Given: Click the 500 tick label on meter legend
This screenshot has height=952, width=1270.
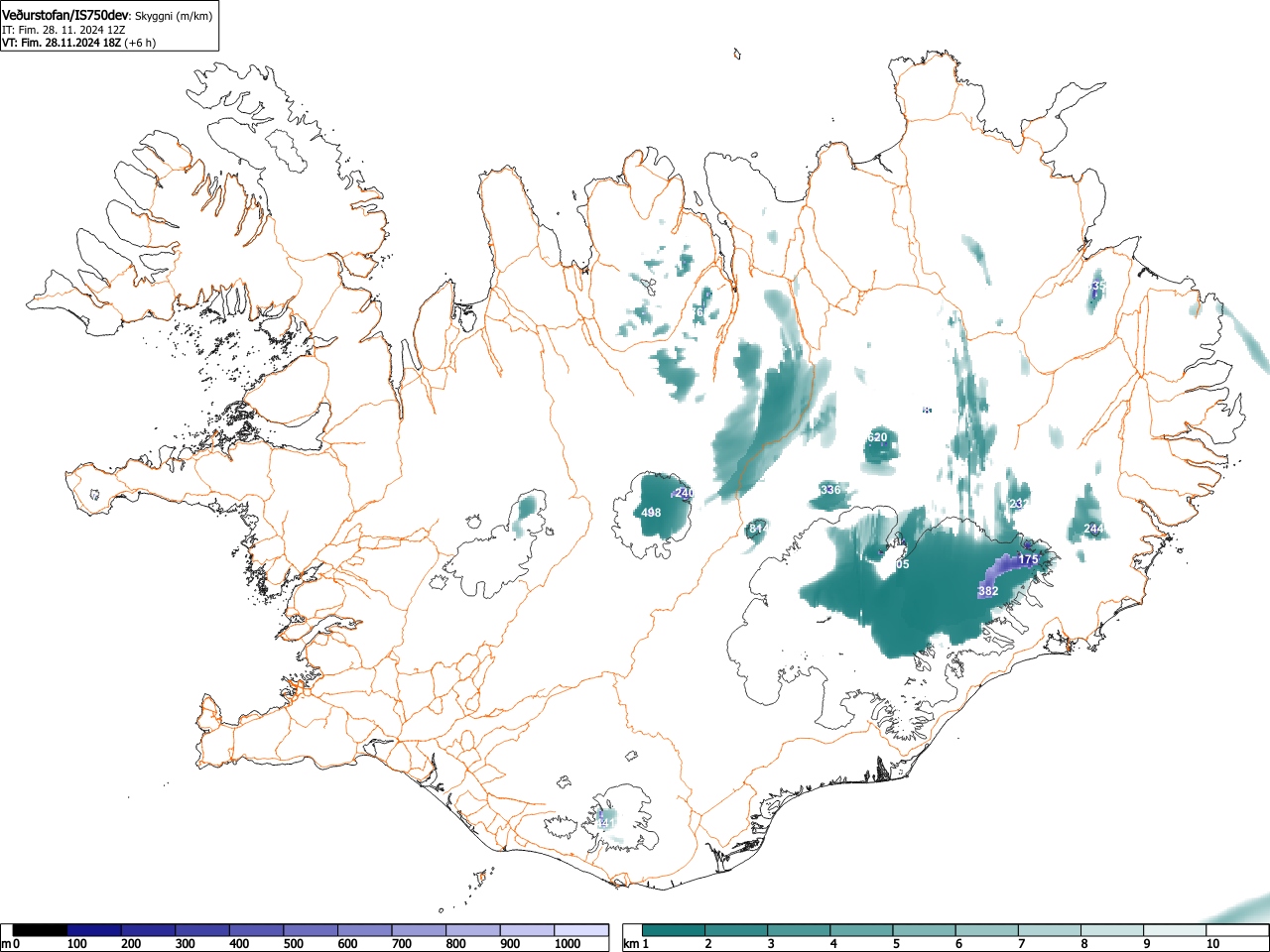Looking at the screenshot, I should (x=293, y=944).
